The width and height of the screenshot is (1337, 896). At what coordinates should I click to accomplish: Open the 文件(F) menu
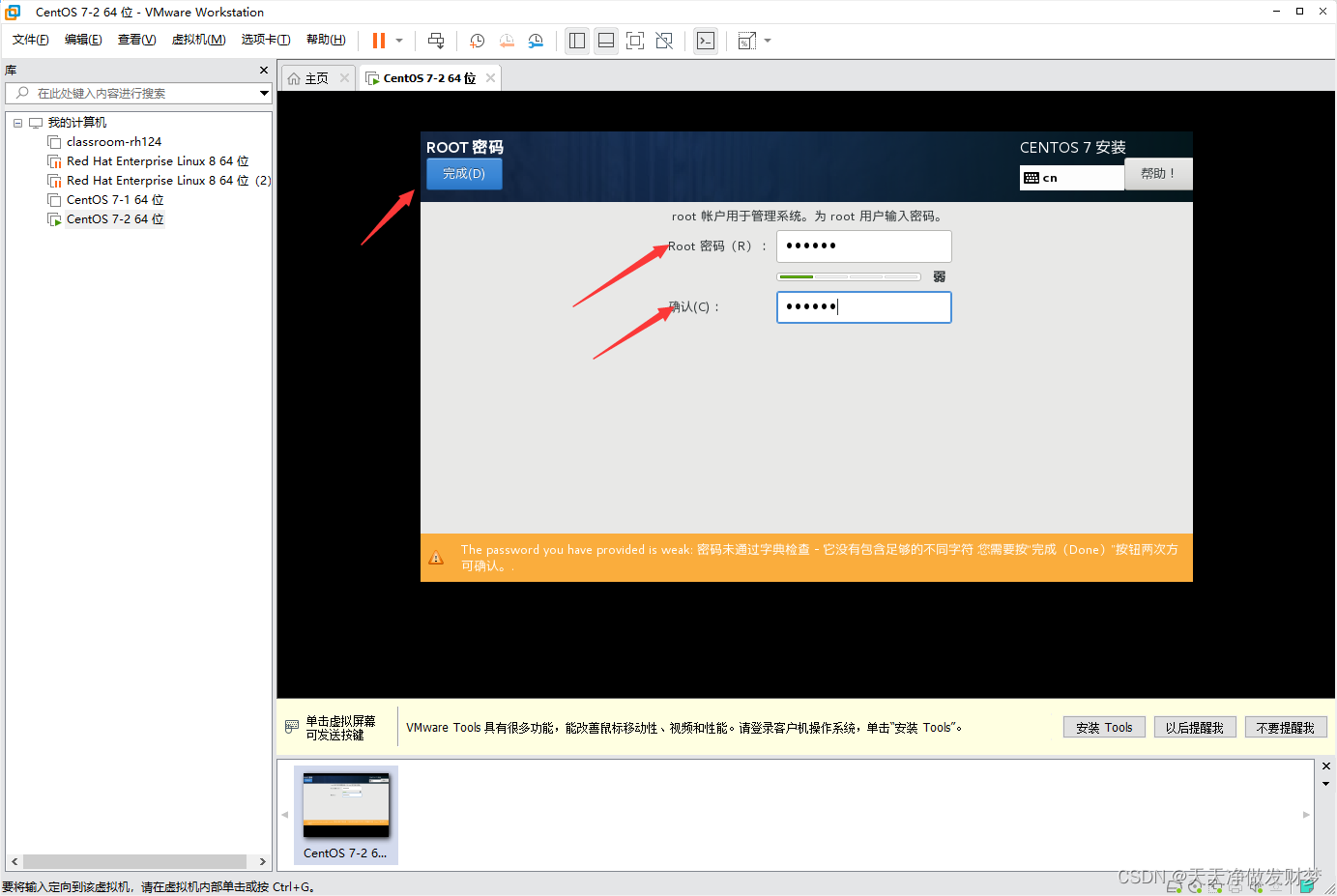(31, 40)
